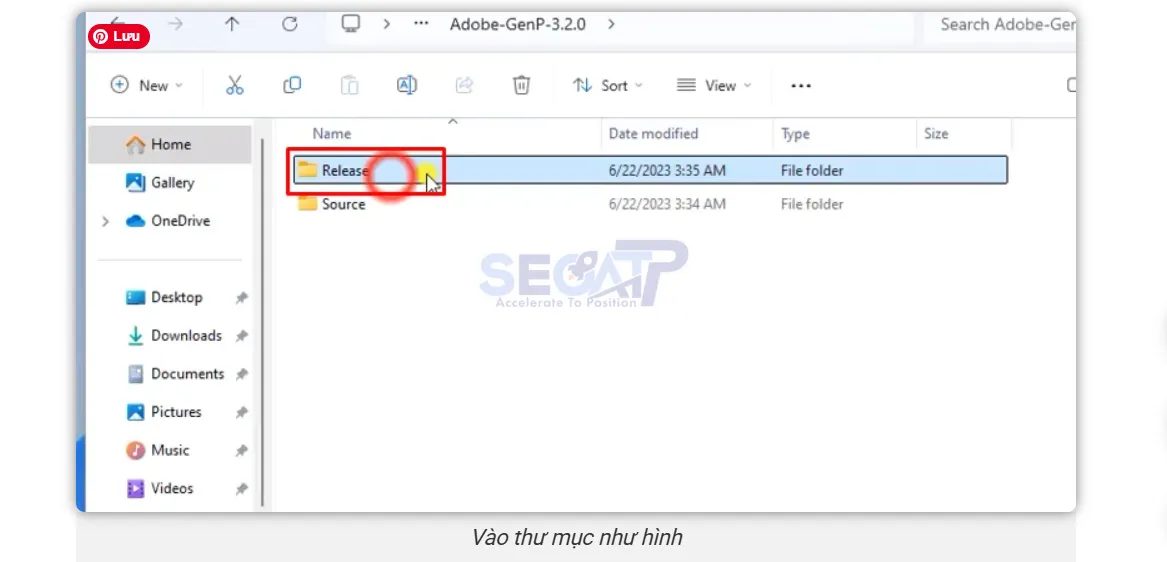Viewport: 1167px width, 562px height.
Task: Click the Paste clipboard icon
Action: coord(349,86)
